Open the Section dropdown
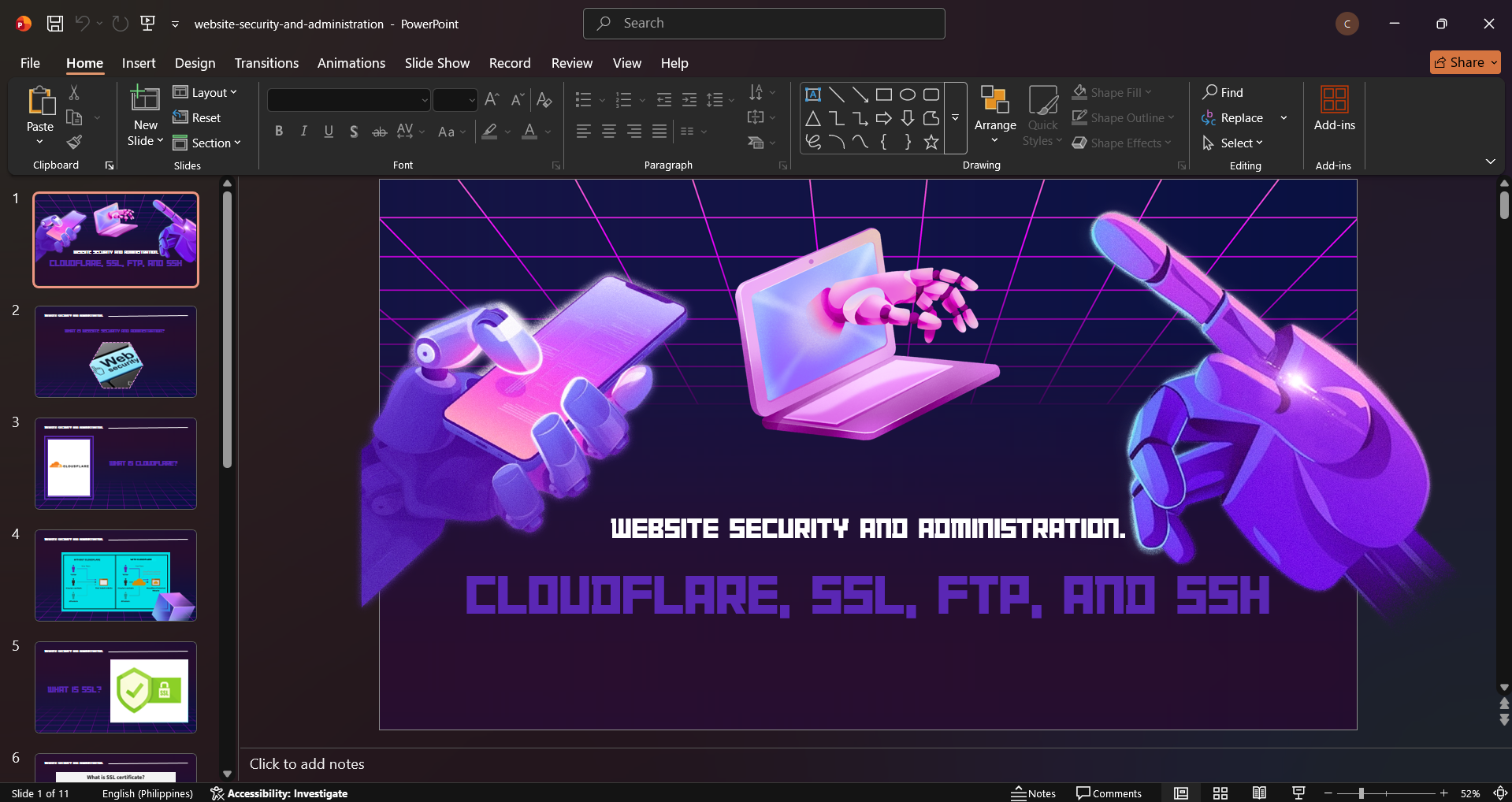This screenshot has width=1512, height=802. point(207,143)
